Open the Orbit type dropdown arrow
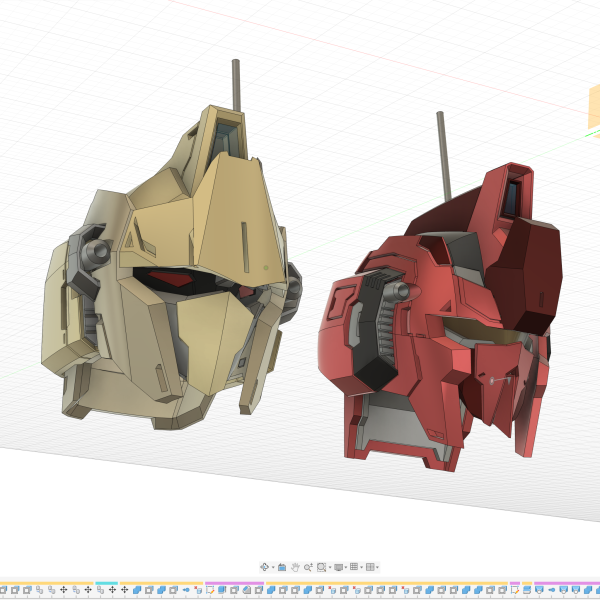Viewport: 600px width, 600px height. [x=273, y=567]
